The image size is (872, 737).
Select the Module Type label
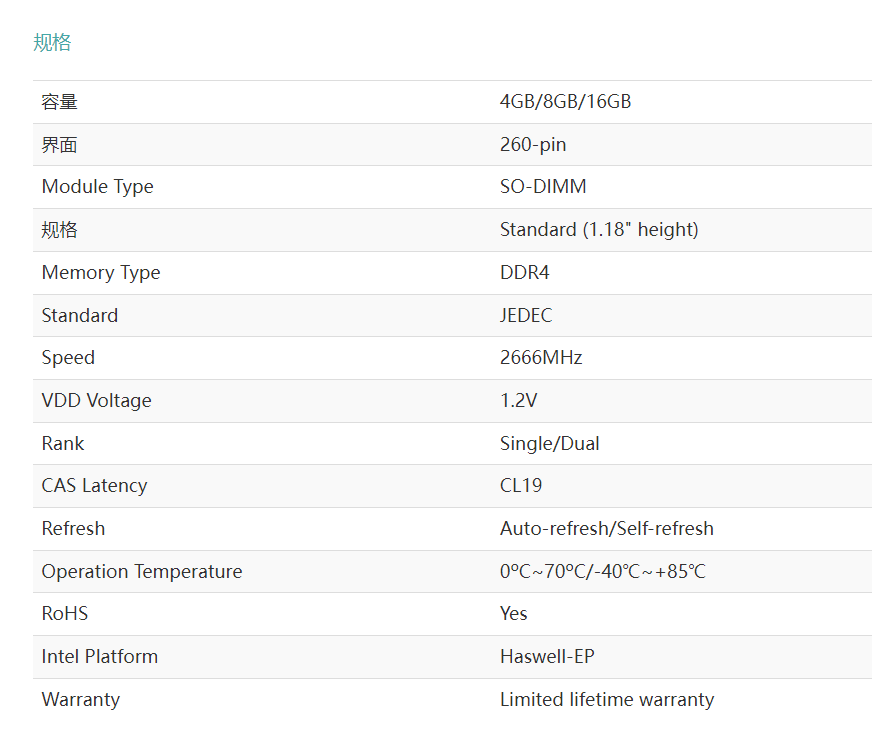pos(97,187)
